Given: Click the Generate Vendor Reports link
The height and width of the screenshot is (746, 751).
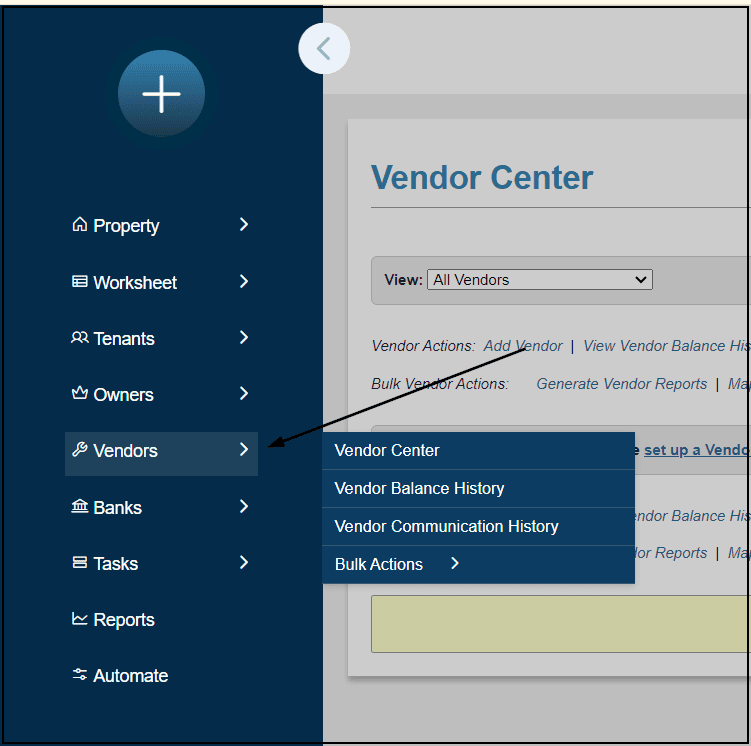Looking at the screenshot, I should click(x=621, y=384).
